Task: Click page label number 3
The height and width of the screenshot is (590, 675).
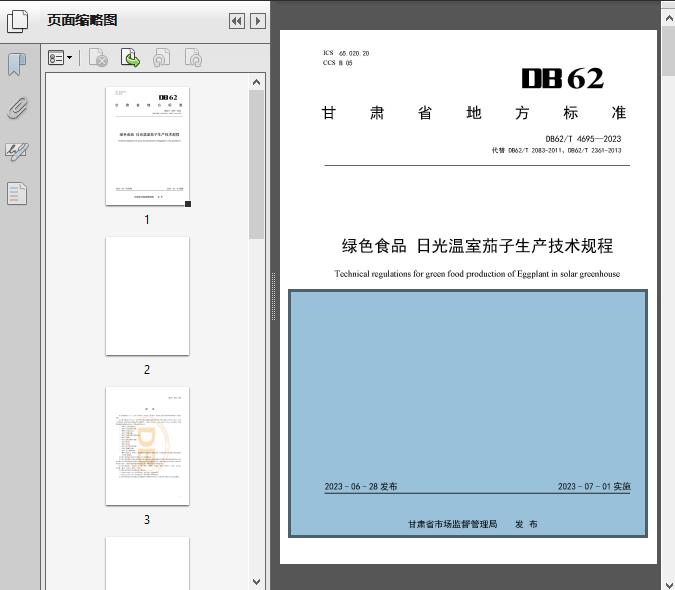Action: pos(147,520)
